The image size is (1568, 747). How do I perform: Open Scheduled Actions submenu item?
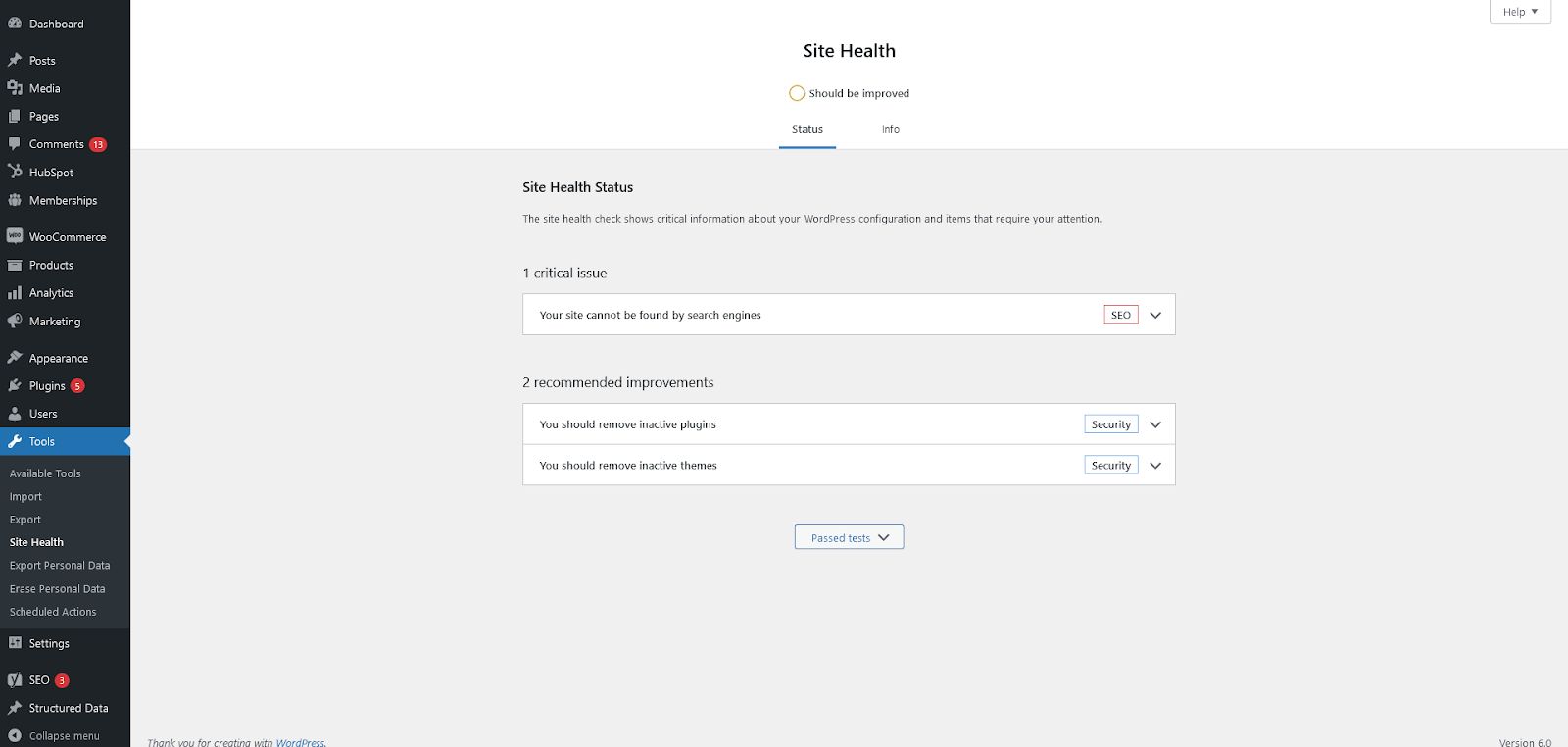click(53, 612)
